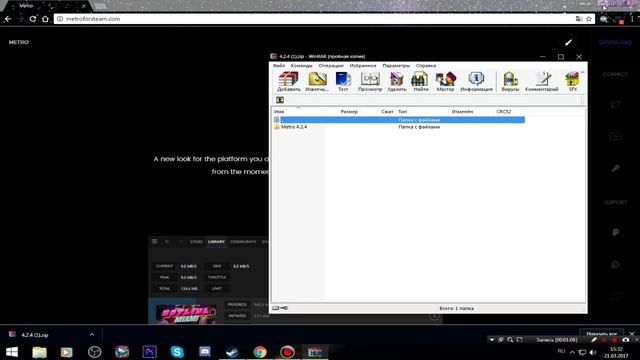The image size is (640, 360).
Task: Open Skype from the taskbar
Action: point(177,352)
